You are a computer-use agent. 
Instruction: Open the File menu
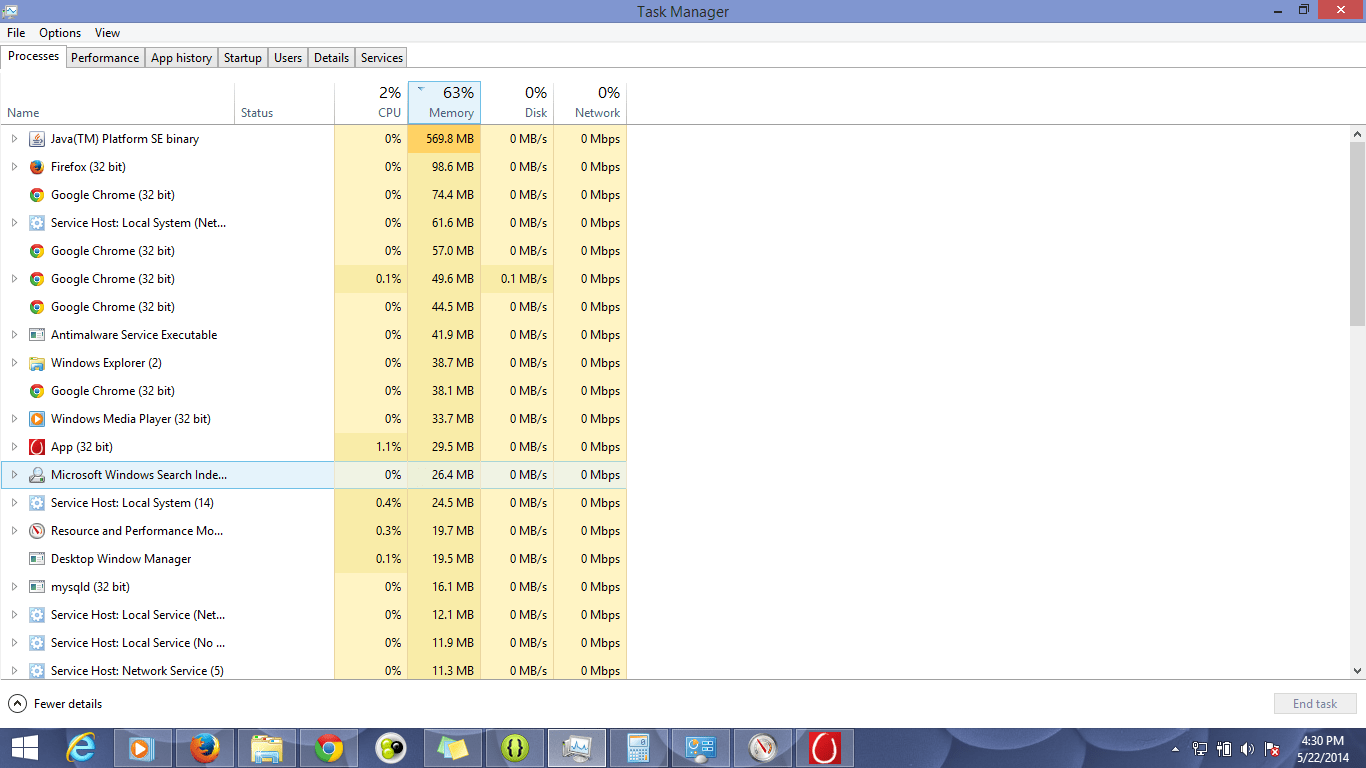tap(16, 33)
